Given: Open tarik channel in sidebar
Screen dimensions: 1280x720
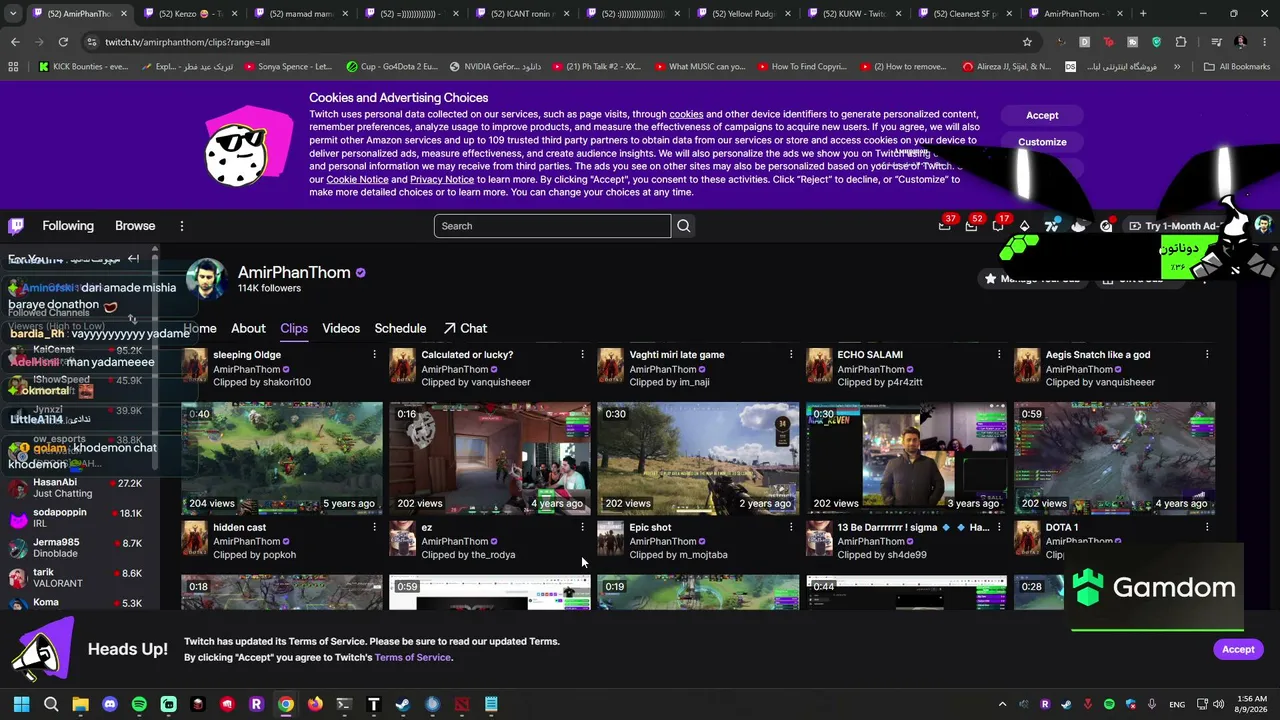Looking at the screenshot, I should pyautogui.click(x=78, y=578).
